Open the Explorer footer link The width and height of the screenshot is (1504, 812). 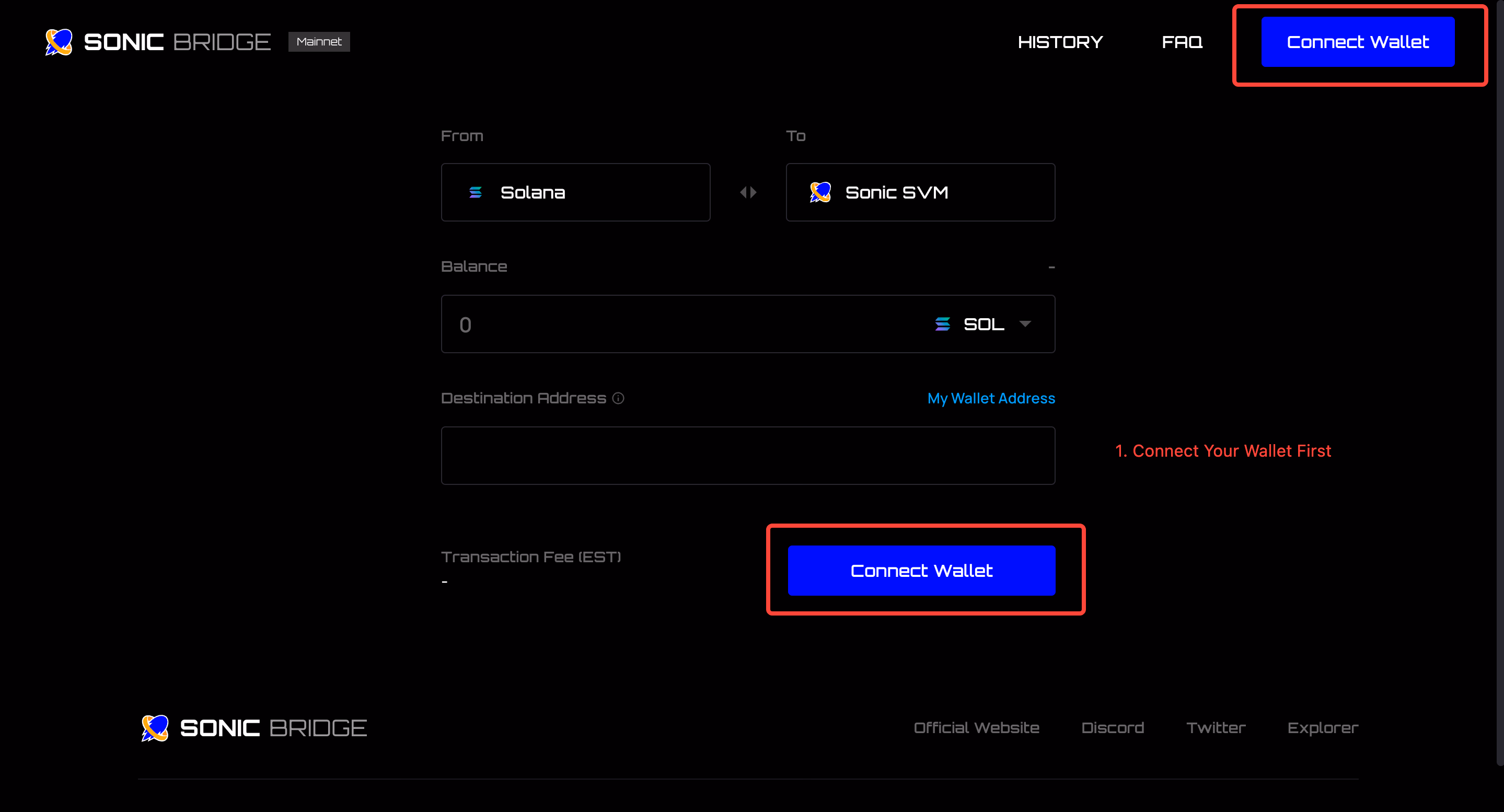[x=1323, y=728]
